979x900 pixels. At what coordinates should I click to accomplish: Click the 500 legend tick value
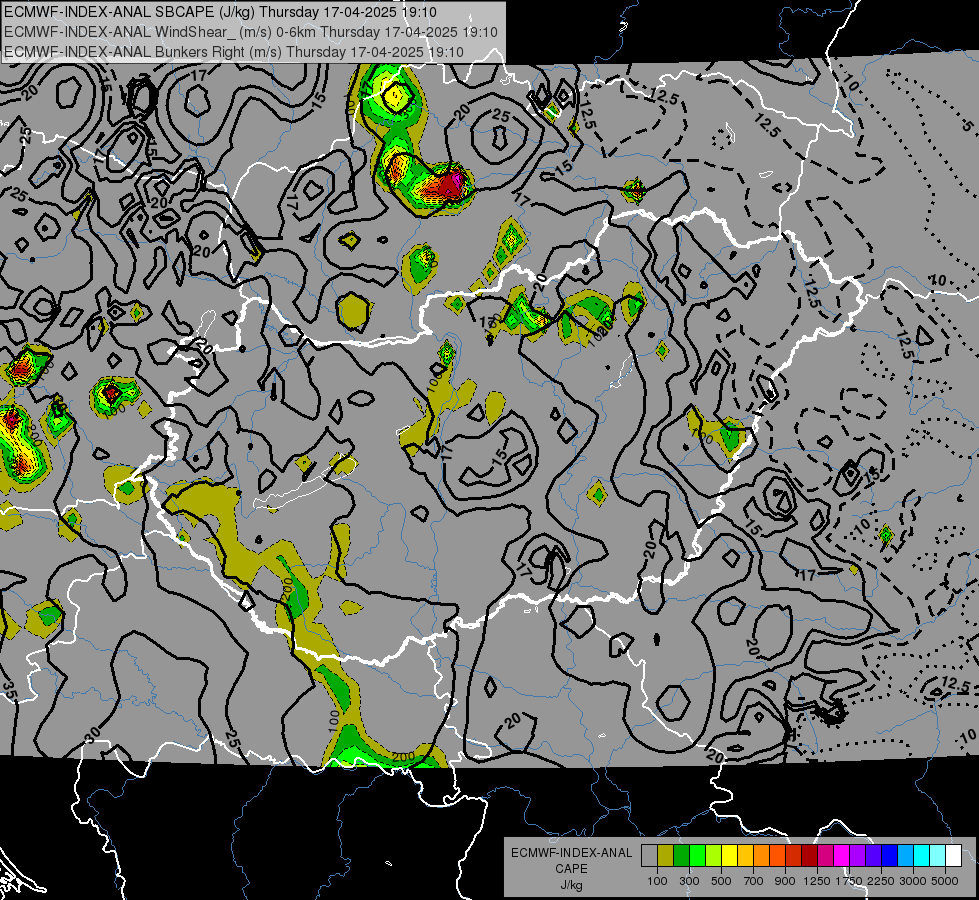tap(721, 881)
